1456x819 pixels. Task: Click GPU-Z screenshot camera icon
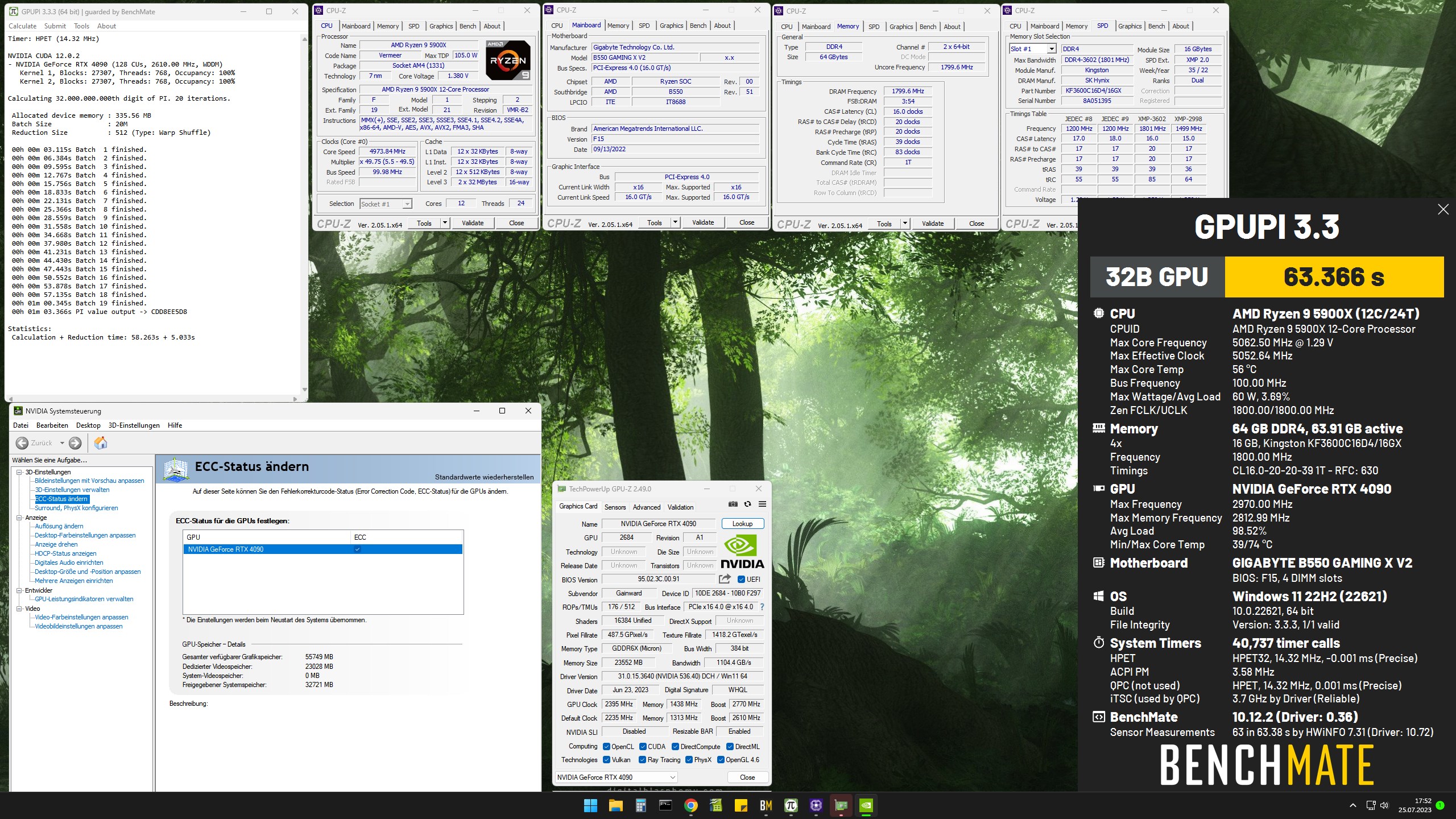733,504
